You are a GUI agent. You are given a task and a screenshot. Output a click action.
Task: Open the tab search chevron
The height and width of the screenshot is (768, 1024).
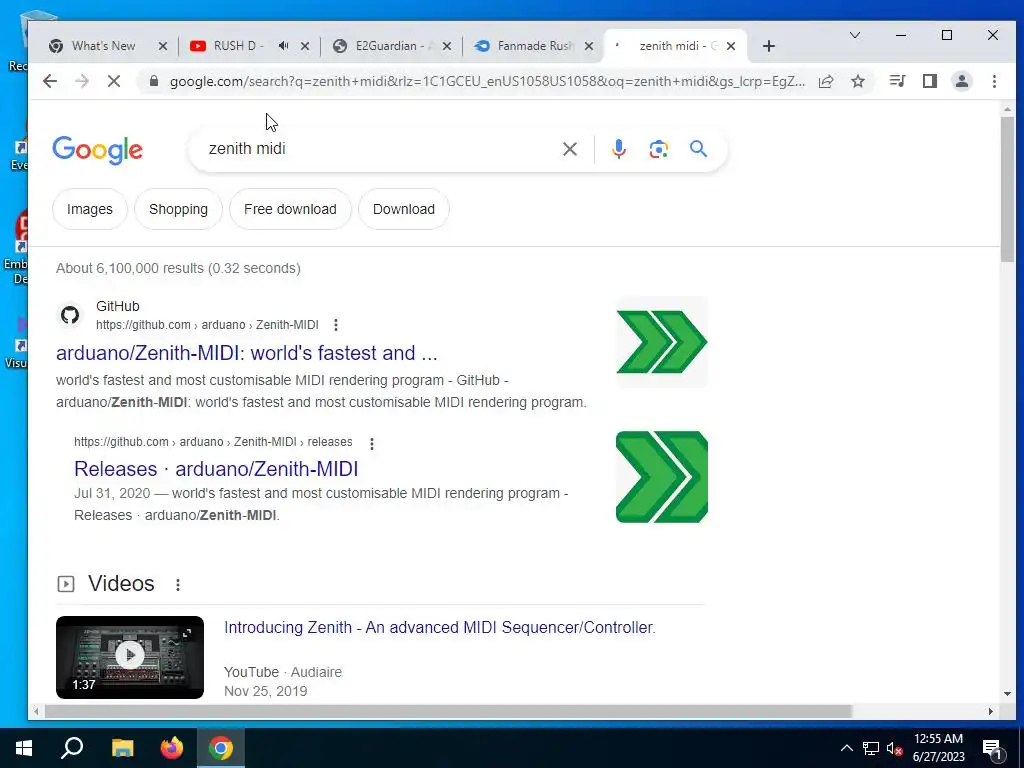(x=855, y=35)
